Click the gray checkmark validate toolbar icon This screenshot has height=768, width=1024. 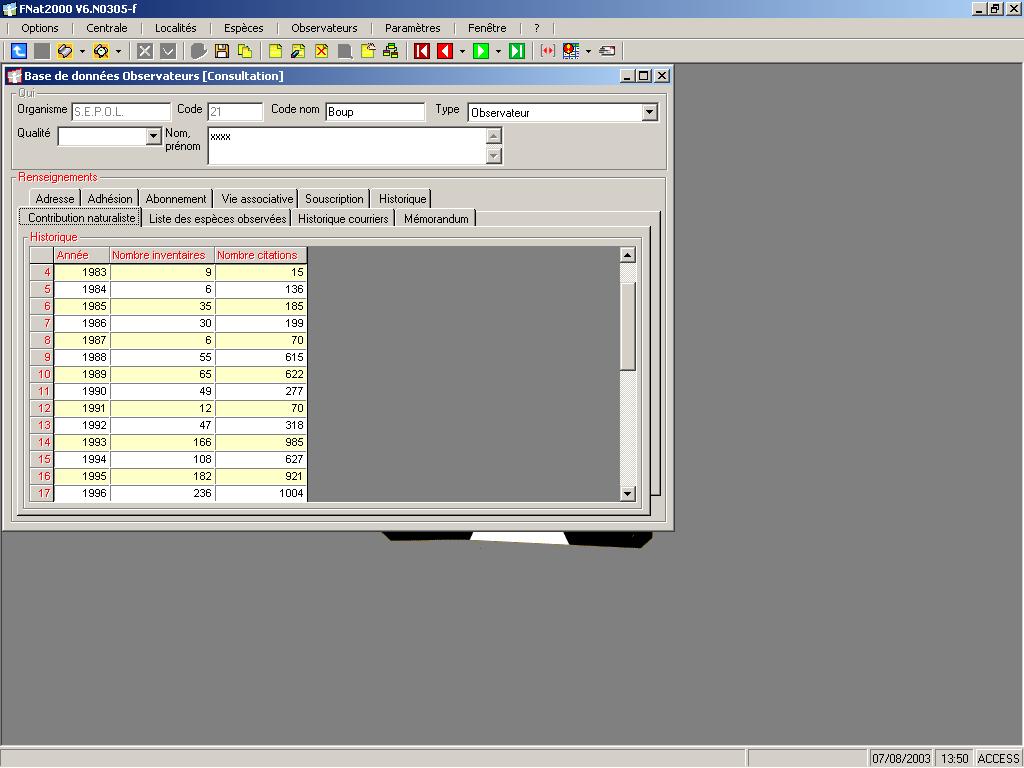point(168,51)
